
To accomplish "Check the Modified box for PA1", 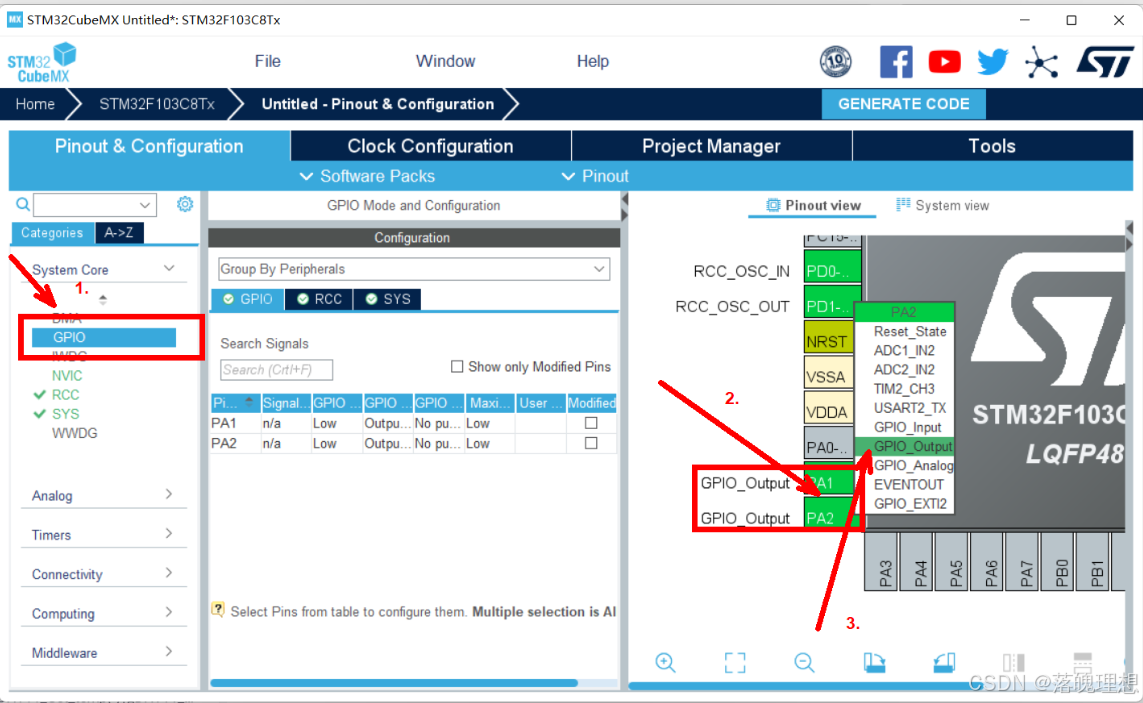I will click(x=591, y=423).
